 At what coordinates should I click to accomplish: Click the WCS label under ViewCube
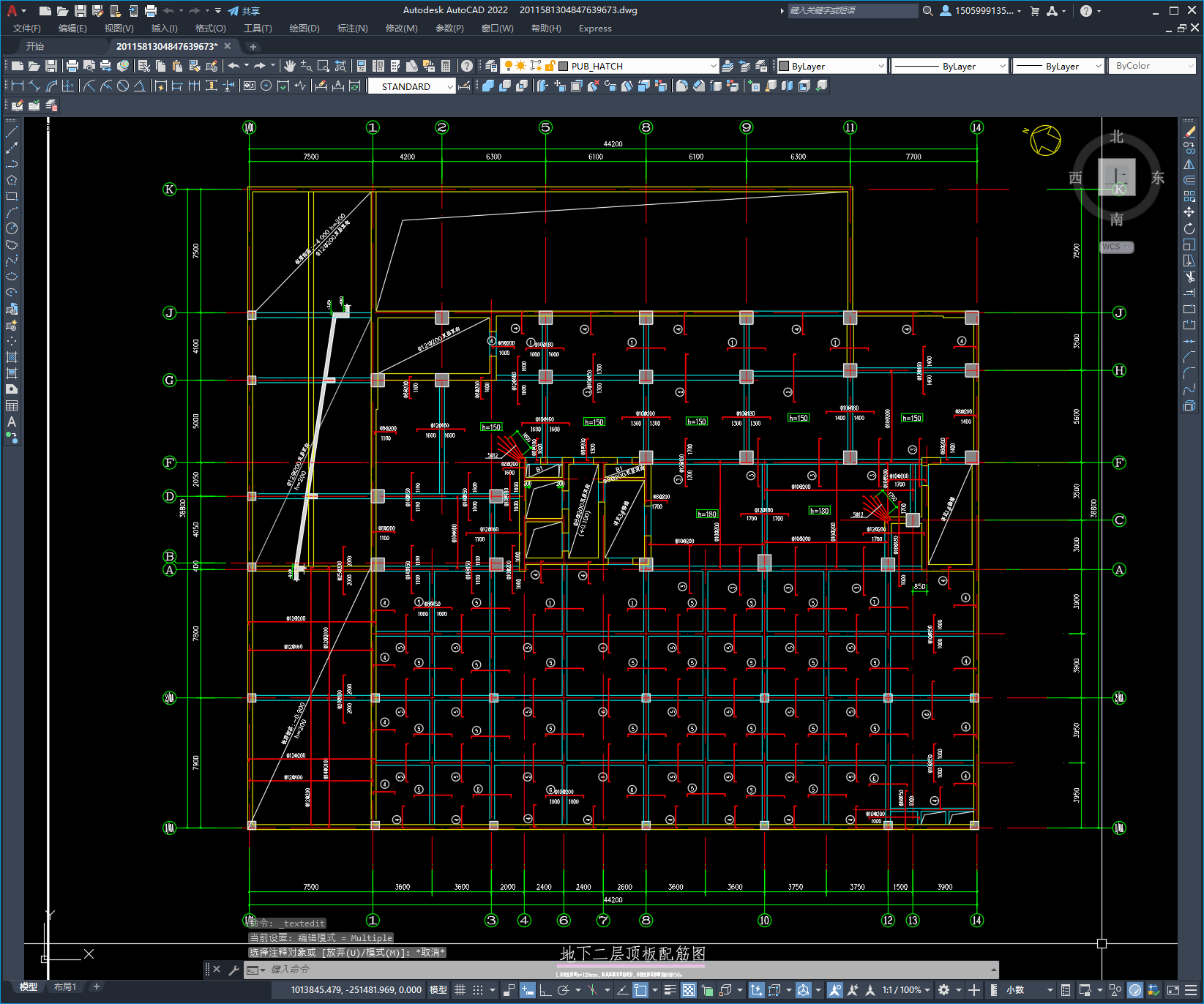coord(1115,247)
